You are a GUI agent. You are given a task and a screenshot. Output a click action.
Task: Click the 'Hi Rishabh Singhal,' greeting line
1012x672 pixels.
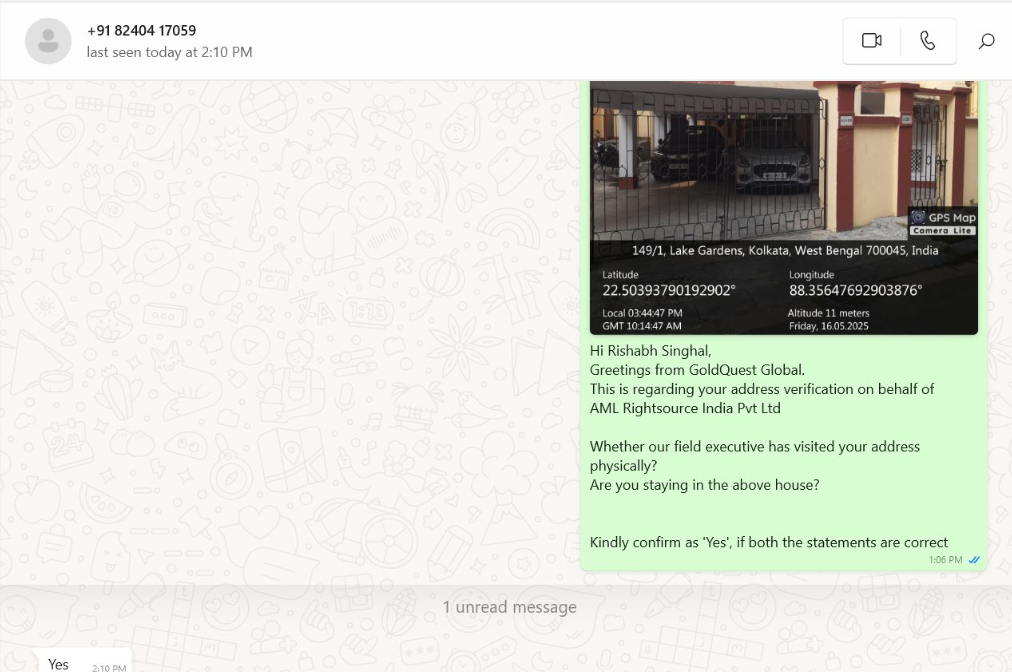[x=650, y=351]
